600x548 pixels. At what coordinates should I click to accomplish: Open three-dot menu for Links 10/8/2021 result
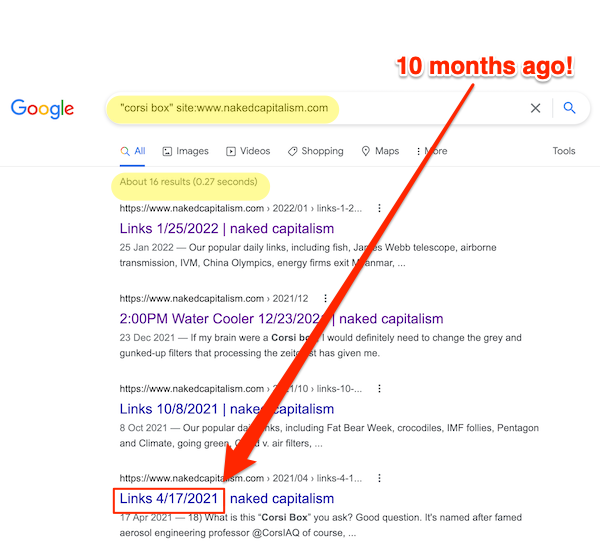(379, 388)
